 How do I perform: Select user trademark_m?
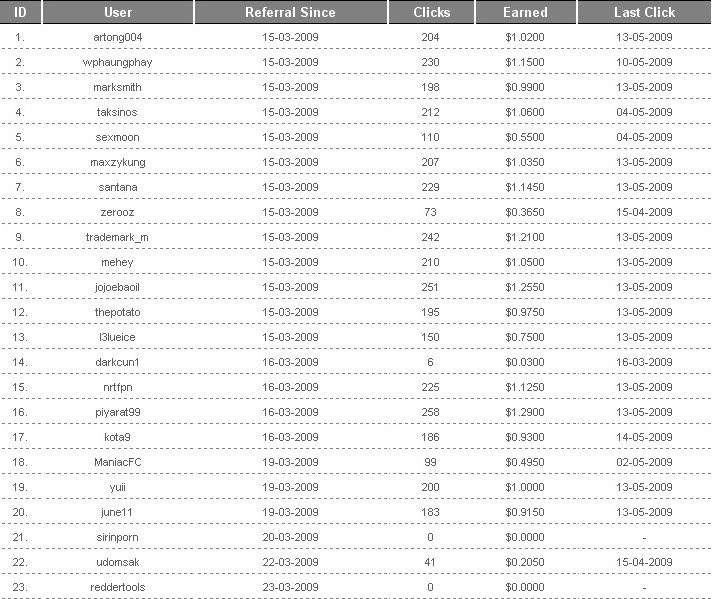pos(117,238)
